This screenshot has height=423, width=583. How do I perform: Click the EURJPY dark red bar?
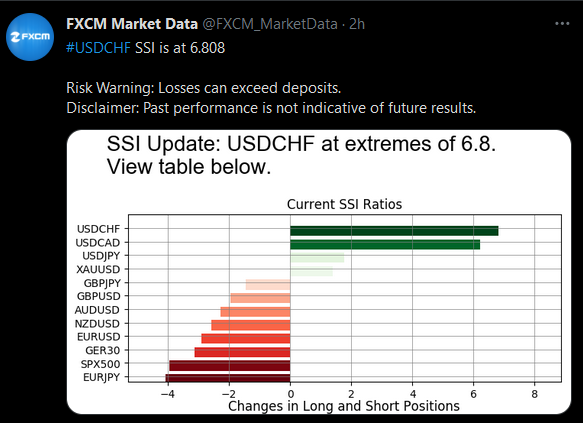click(228, 378)
